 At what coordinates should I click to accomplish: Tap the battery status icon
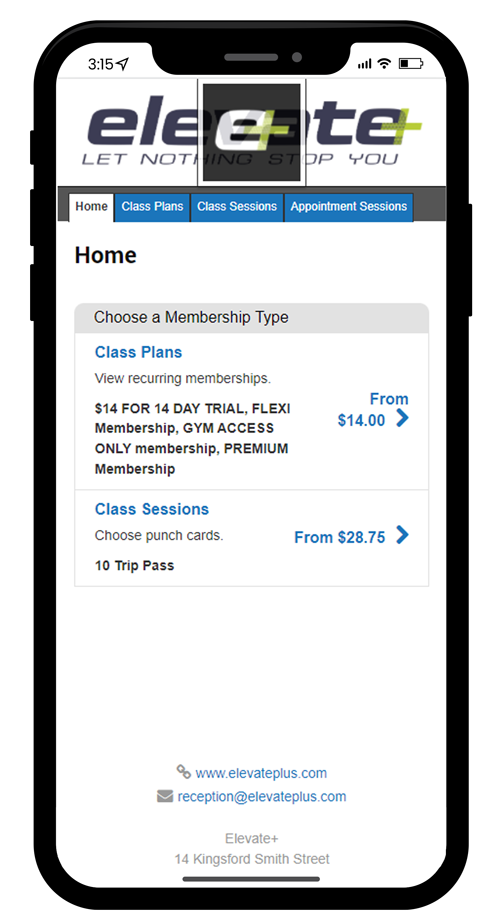(410, 64)
